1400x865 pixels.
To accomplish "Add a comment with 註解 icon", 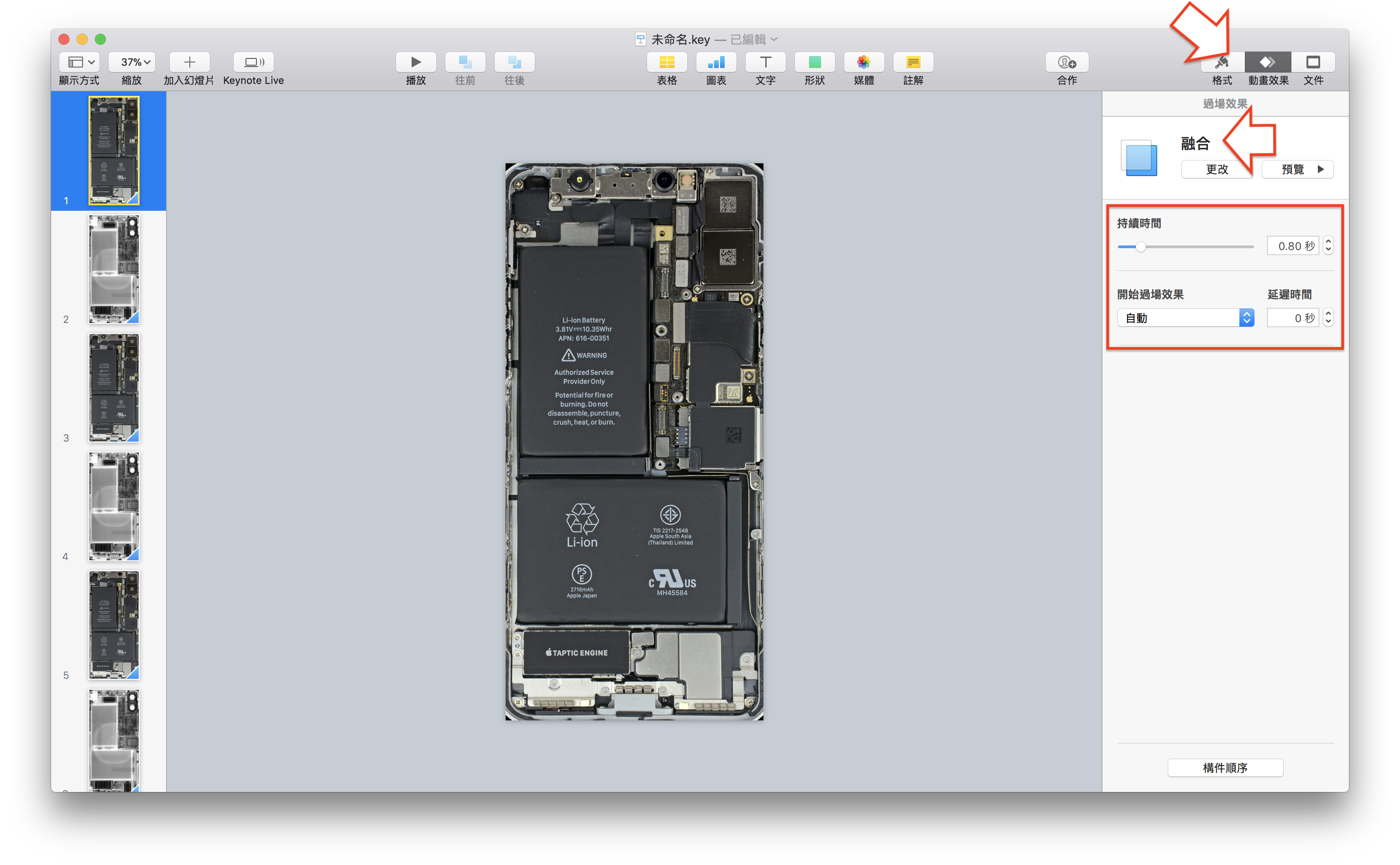I will coord(914,62).
